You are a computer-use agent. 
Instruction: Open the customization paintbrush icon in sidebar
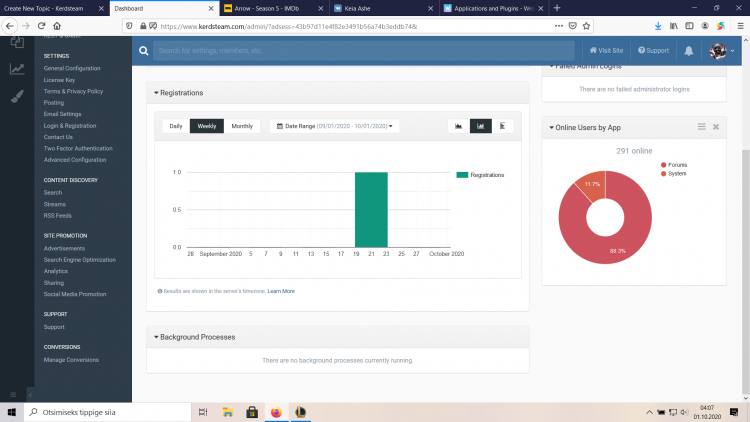click(17, 97)
